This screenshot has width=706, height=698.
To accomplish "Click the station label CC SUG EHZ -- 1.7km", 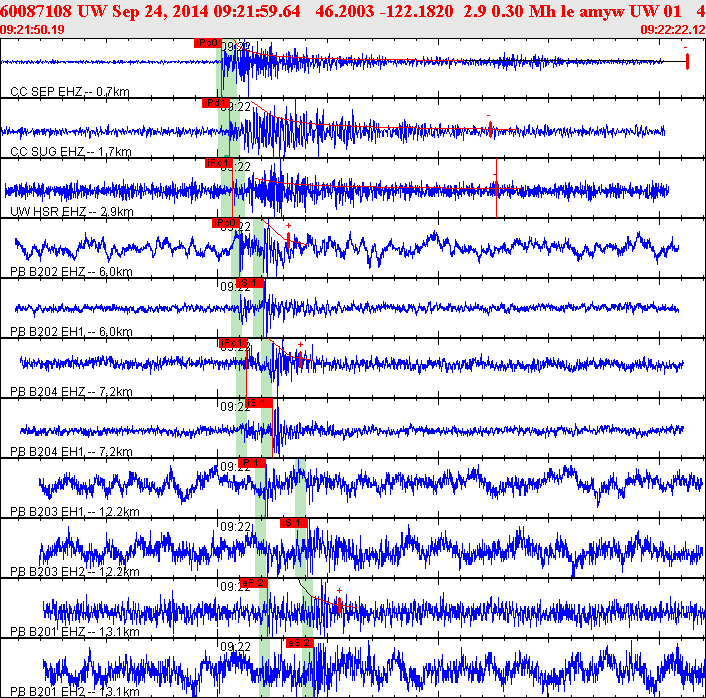I will [71, 152].
